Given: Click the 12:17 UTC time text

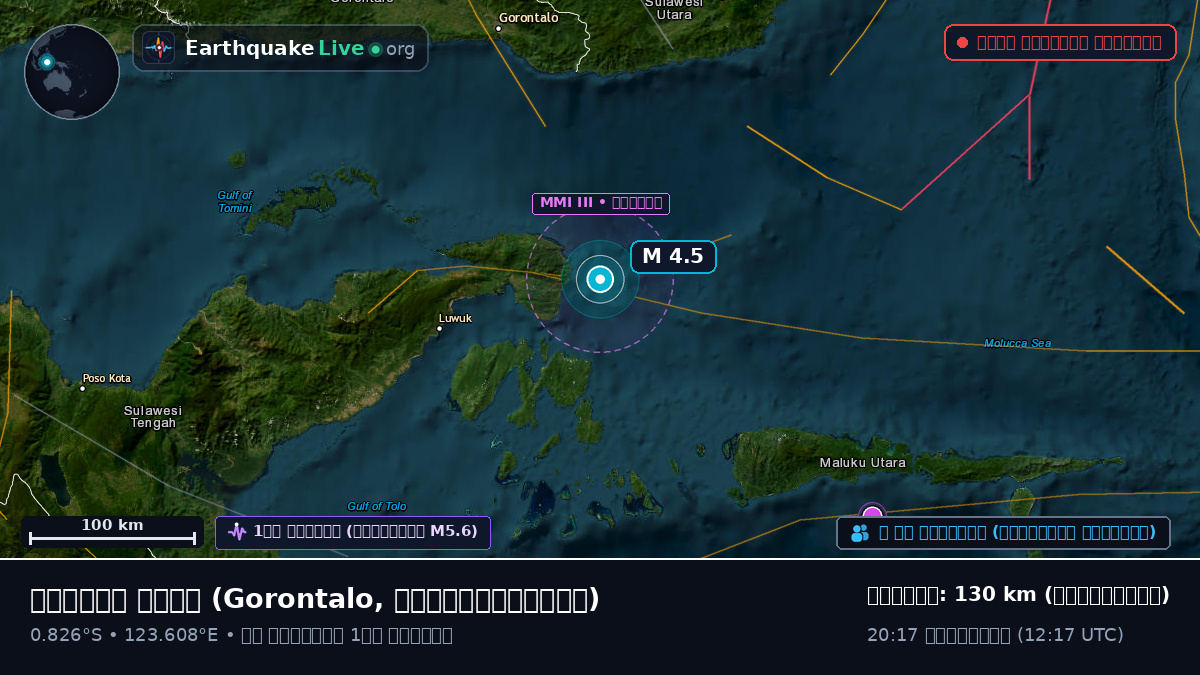Looking at the screenshot, I should pyautogui.click(x=1071, y=635).
